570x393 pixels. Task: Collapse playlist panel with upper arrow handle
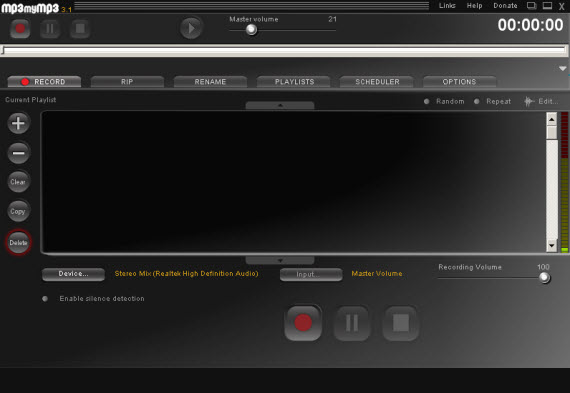click(280, 105)
